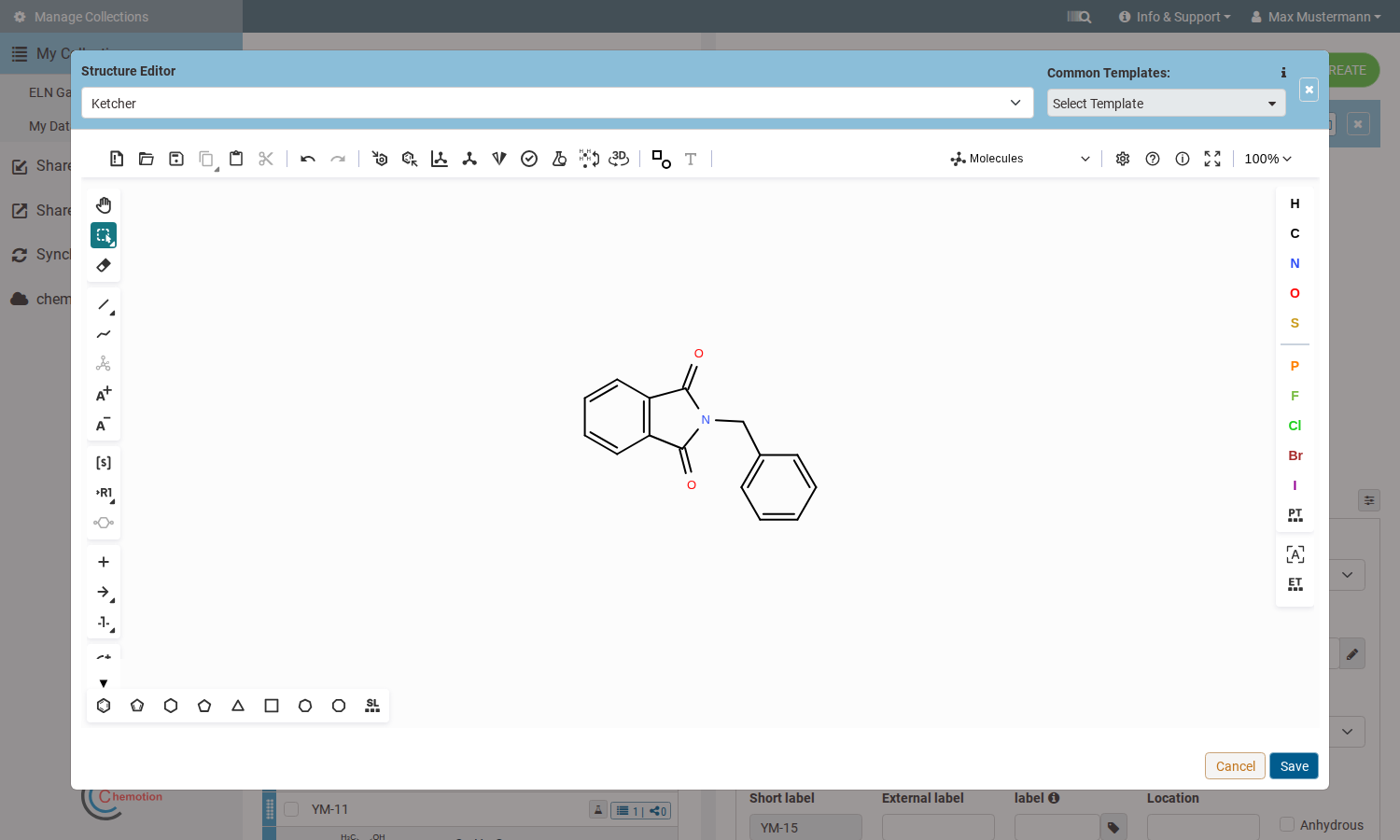Close the Structure Editor dialog
The image size is (1400, 840).
(1309, 90)
